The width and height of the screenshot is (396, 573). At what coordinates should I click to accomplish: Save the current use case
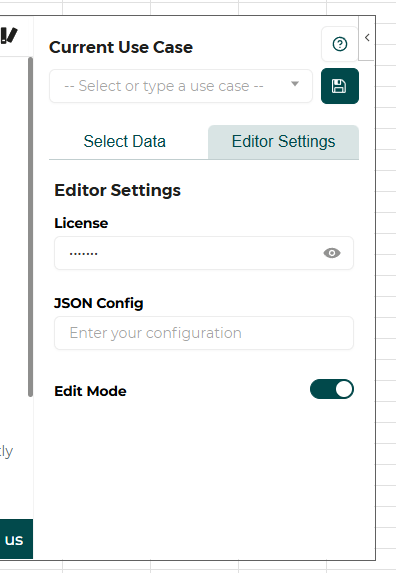click(x=340, y=86)
